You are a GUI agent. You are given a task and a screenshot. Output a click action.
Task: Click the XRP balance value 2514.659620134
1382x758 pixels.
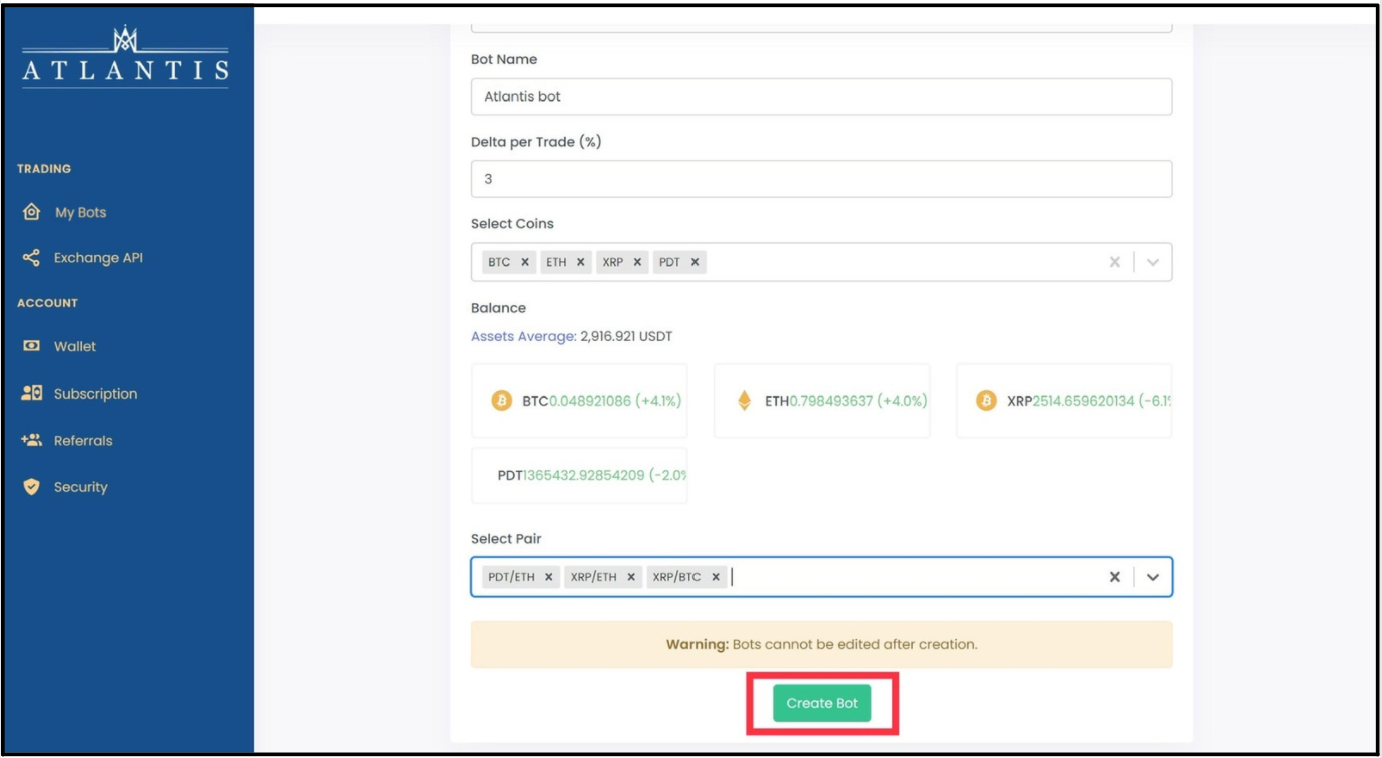(1083, 401)
